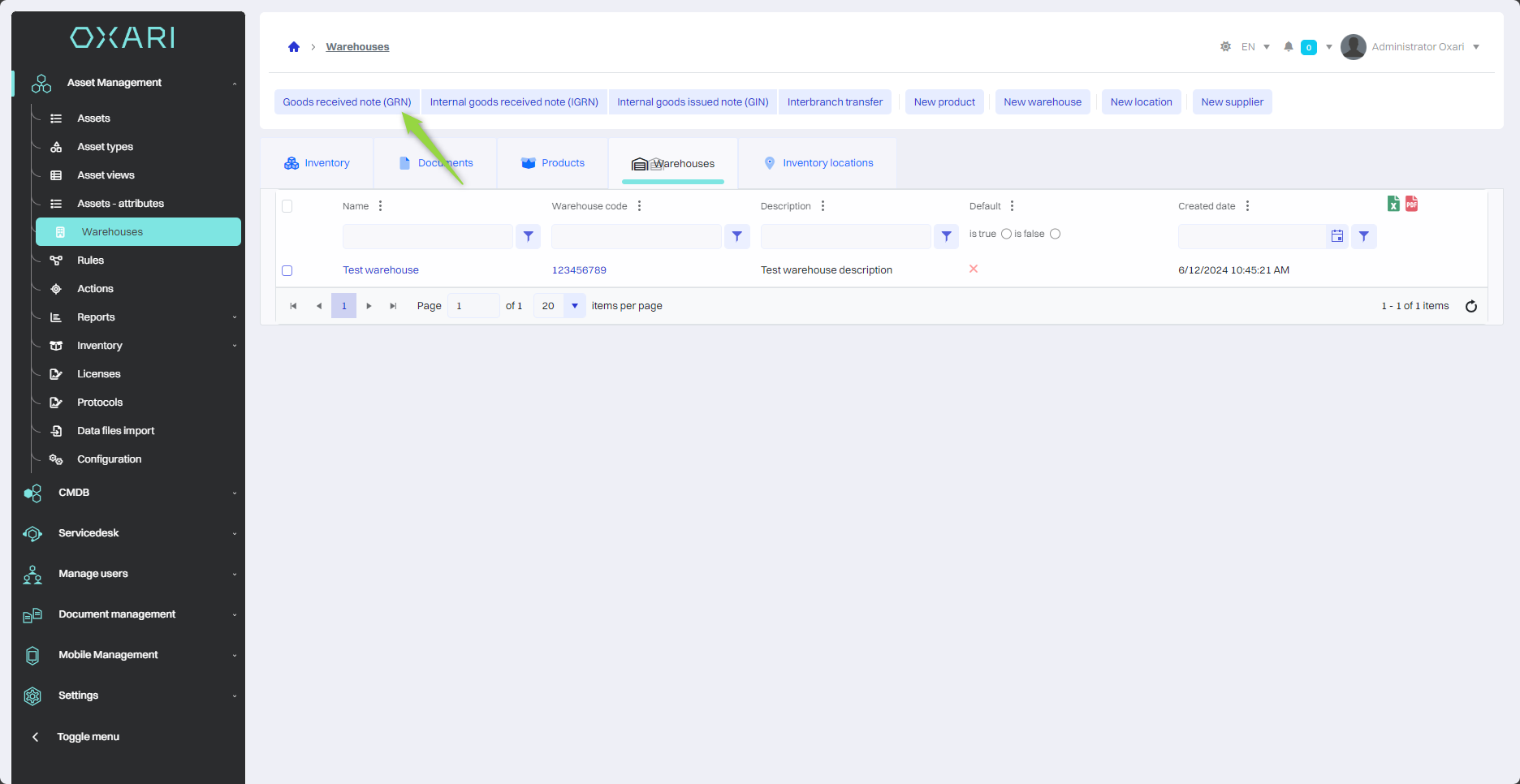Click the Goods received note (GRN) button
The width and height of the screenshot is (1520, 784).
pos(347,102)
